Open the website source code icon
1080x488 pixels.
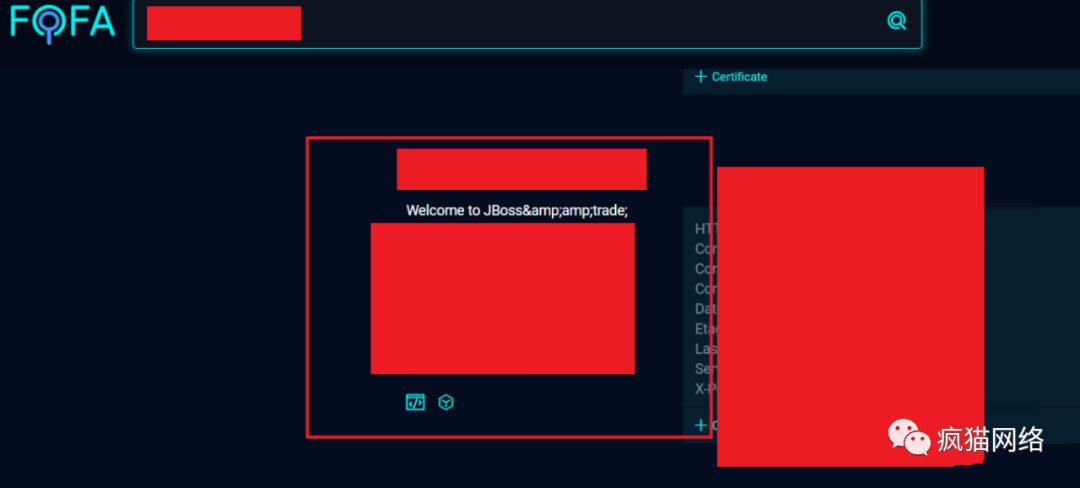click(x=415, y=402)
